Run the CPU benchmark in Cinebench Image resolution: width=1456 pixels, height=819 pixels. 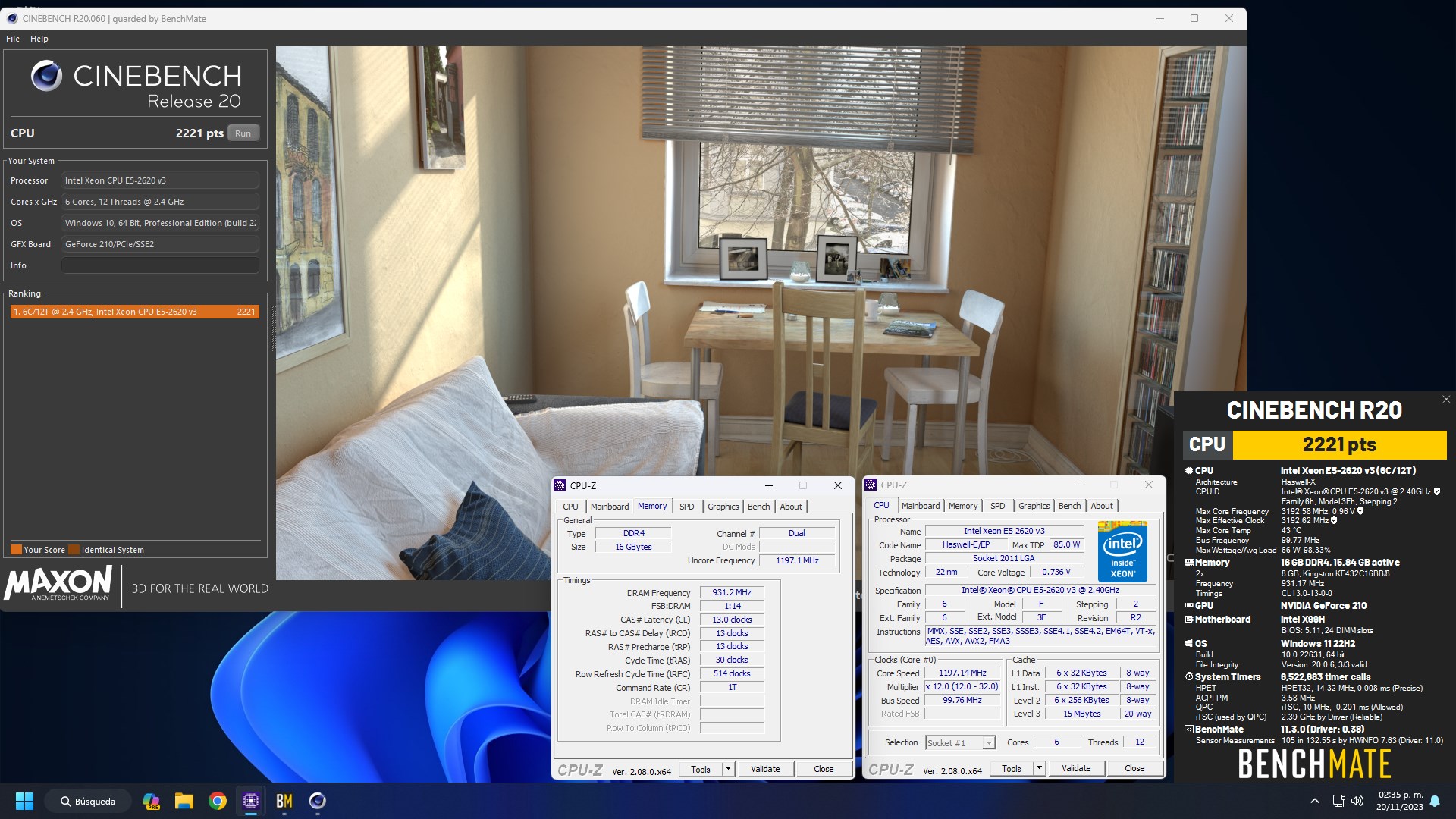(x=243, y=133)
